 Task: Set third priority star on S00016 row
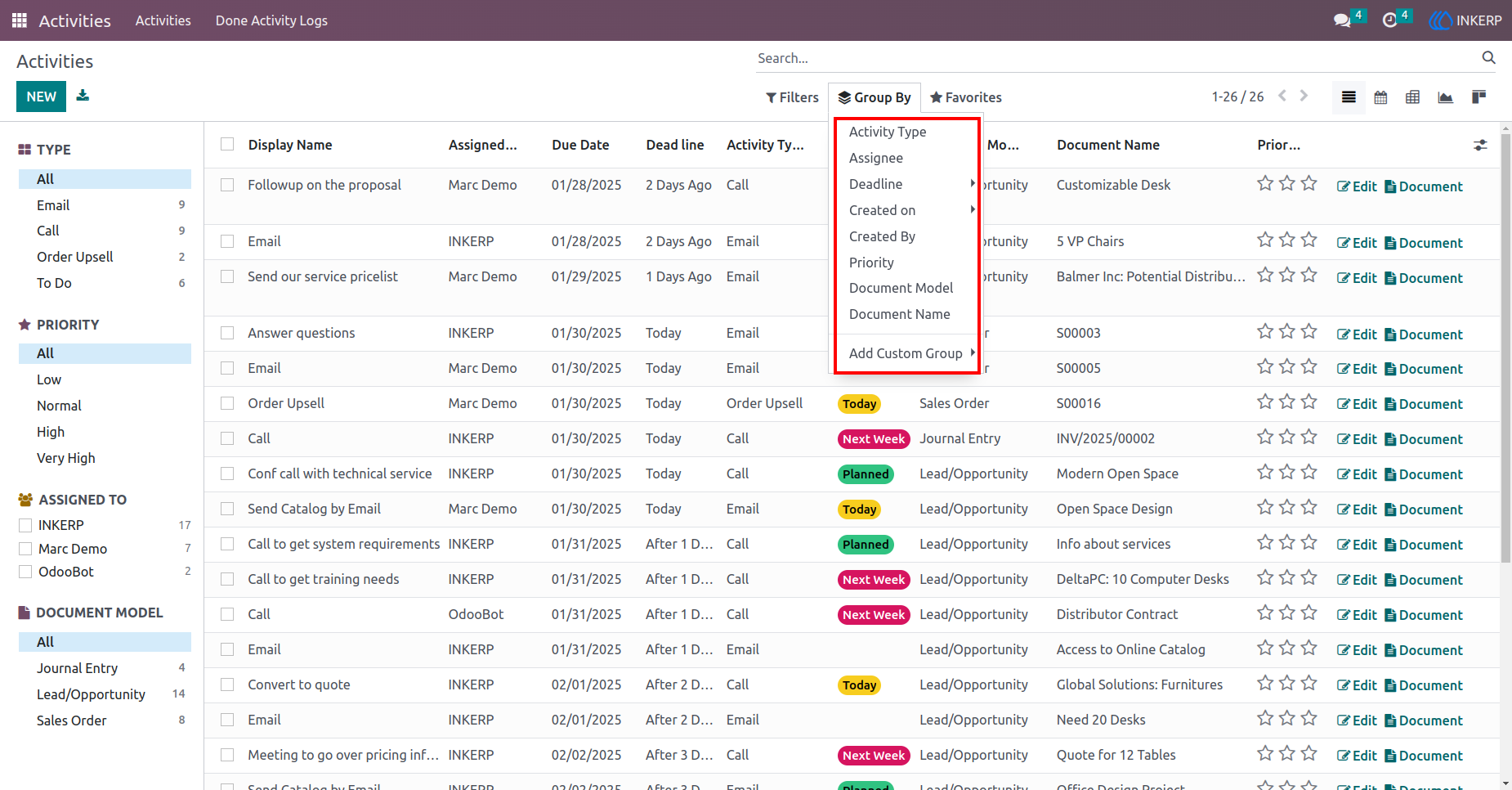click(x=1309, y=402)
